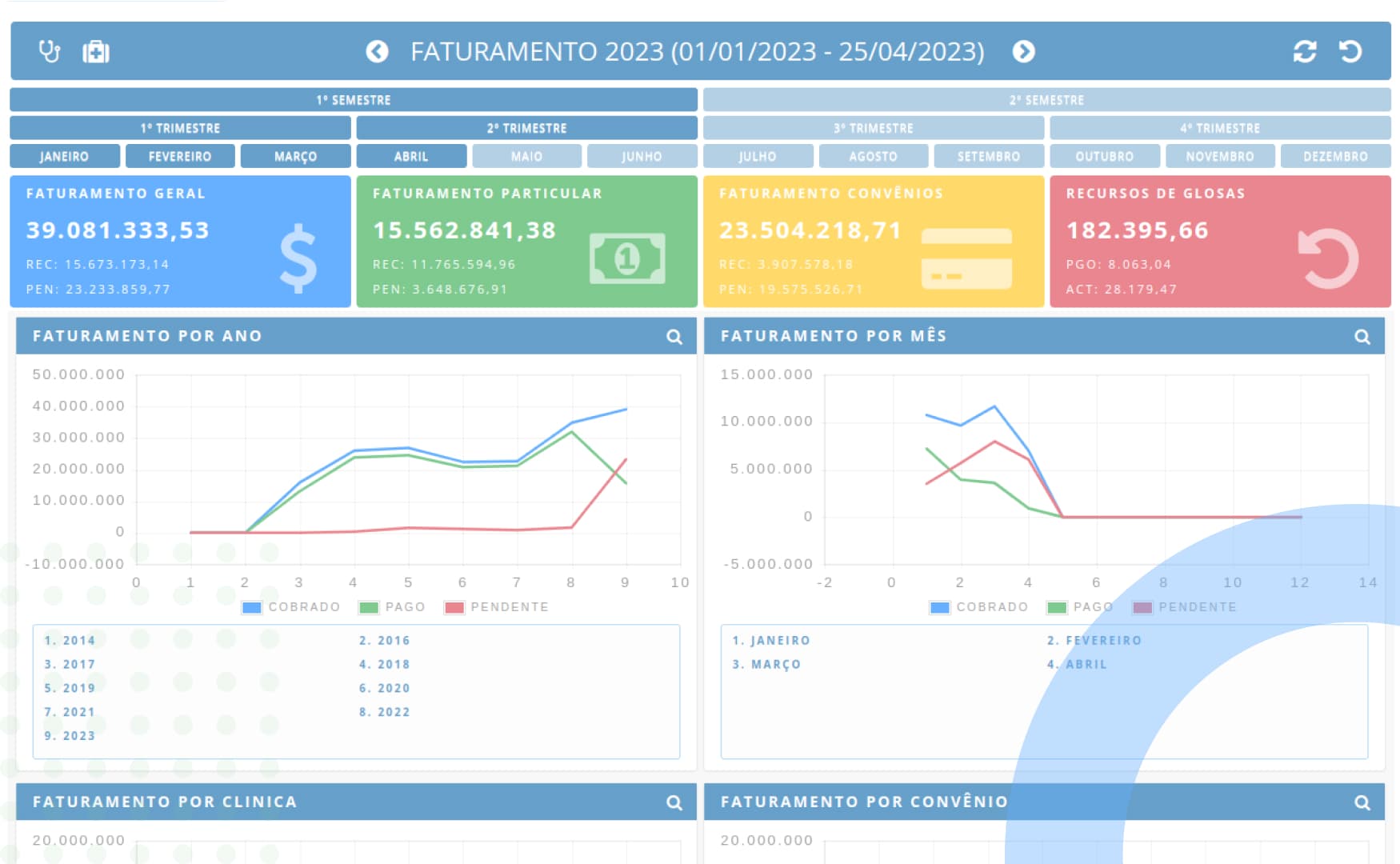The image size is (1400, 864).
Task: Open magnifier on Faturamento por Clinica panel
Action: pos(674,802)
